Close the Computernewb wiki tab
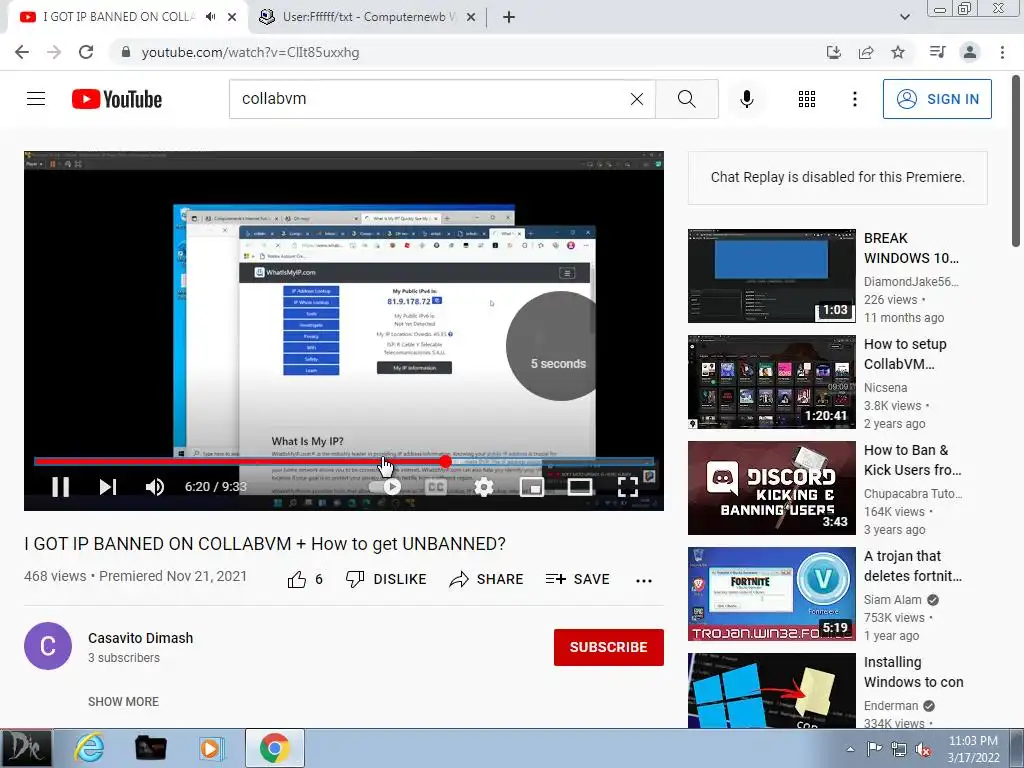 point(471,17)
